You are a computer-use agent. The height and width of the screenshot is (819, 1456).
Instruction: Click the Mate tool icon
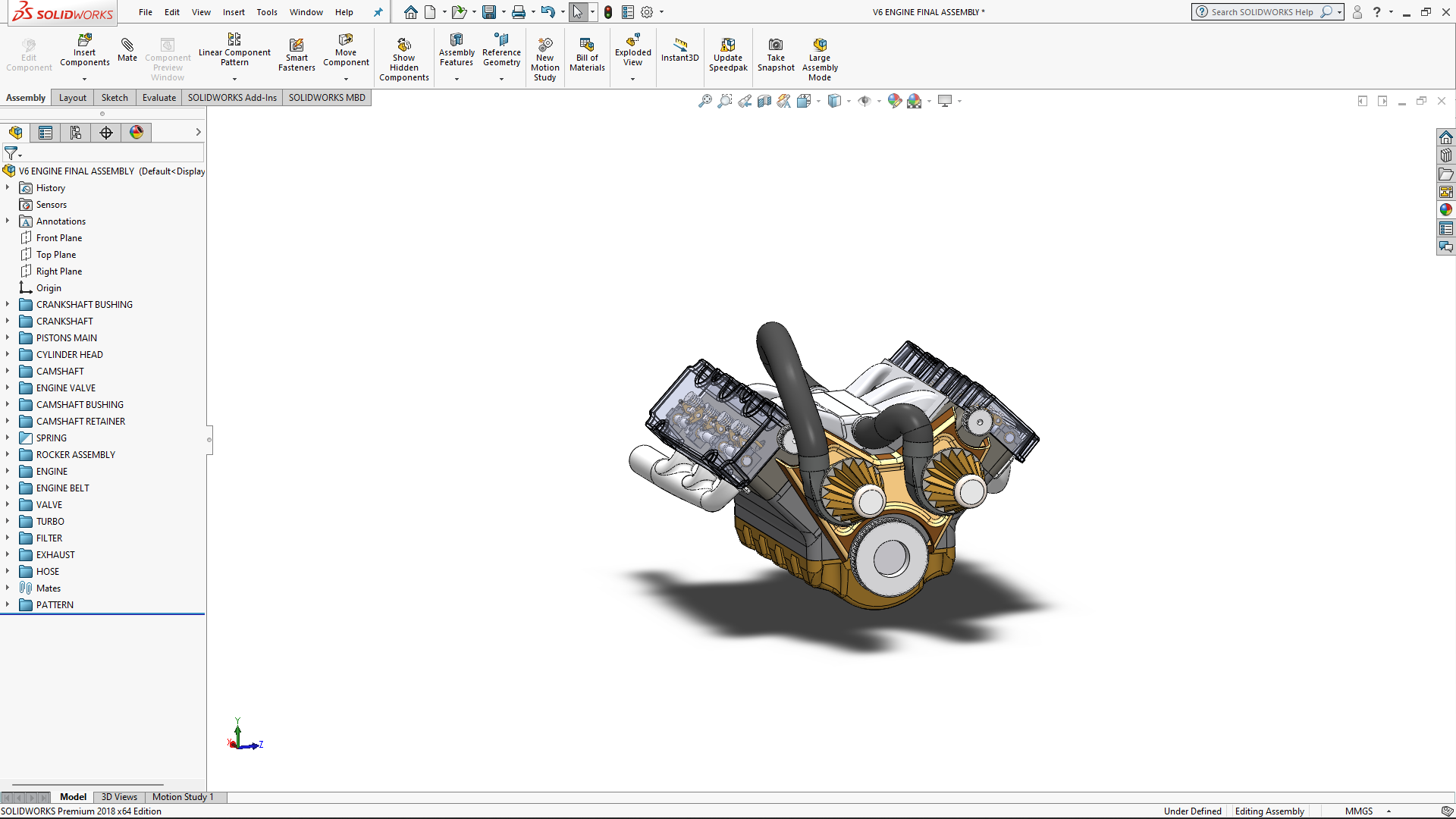coord(127,45)
